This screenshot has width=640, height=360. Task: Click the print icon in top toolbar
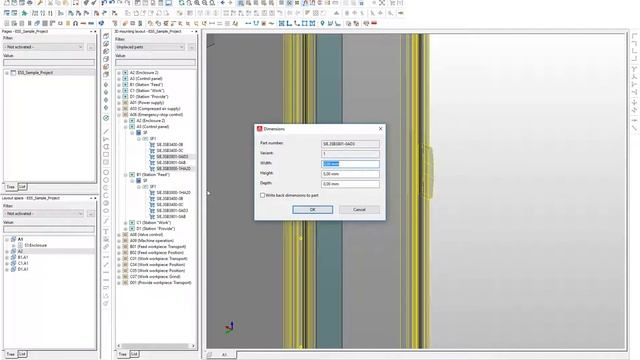pyautogui.click(x=29, y=3)
